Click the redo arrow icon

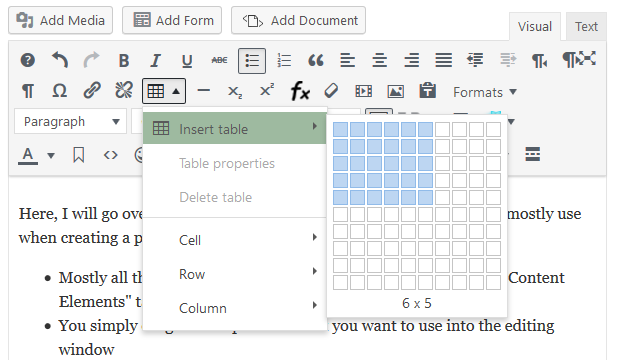[91, 61]
